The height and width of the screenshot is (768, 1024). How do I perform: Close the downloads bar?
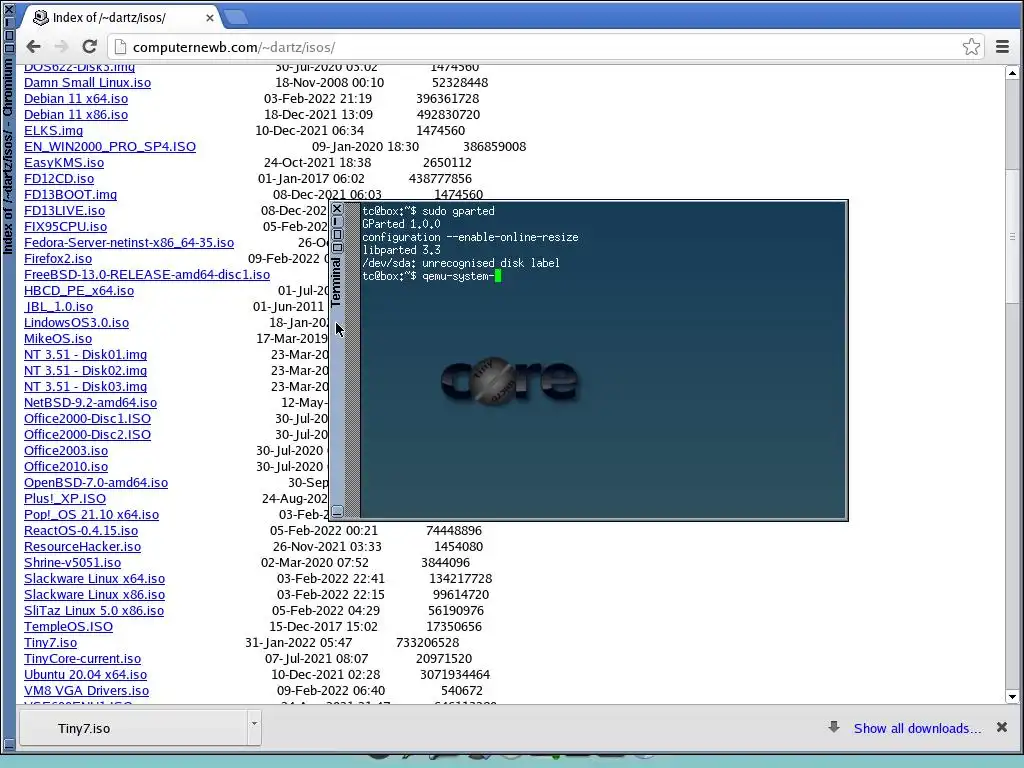[1002, 727]
